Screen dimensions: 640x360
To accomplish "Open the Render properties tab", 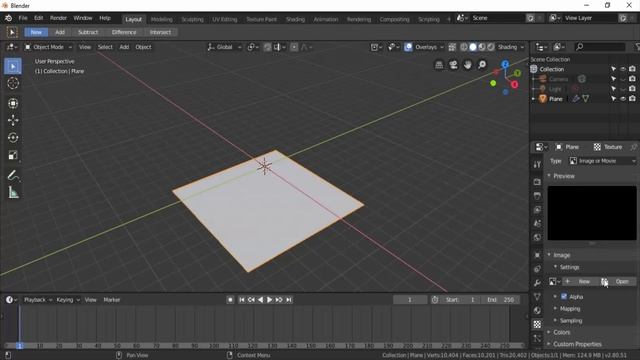I will (537, 182).
